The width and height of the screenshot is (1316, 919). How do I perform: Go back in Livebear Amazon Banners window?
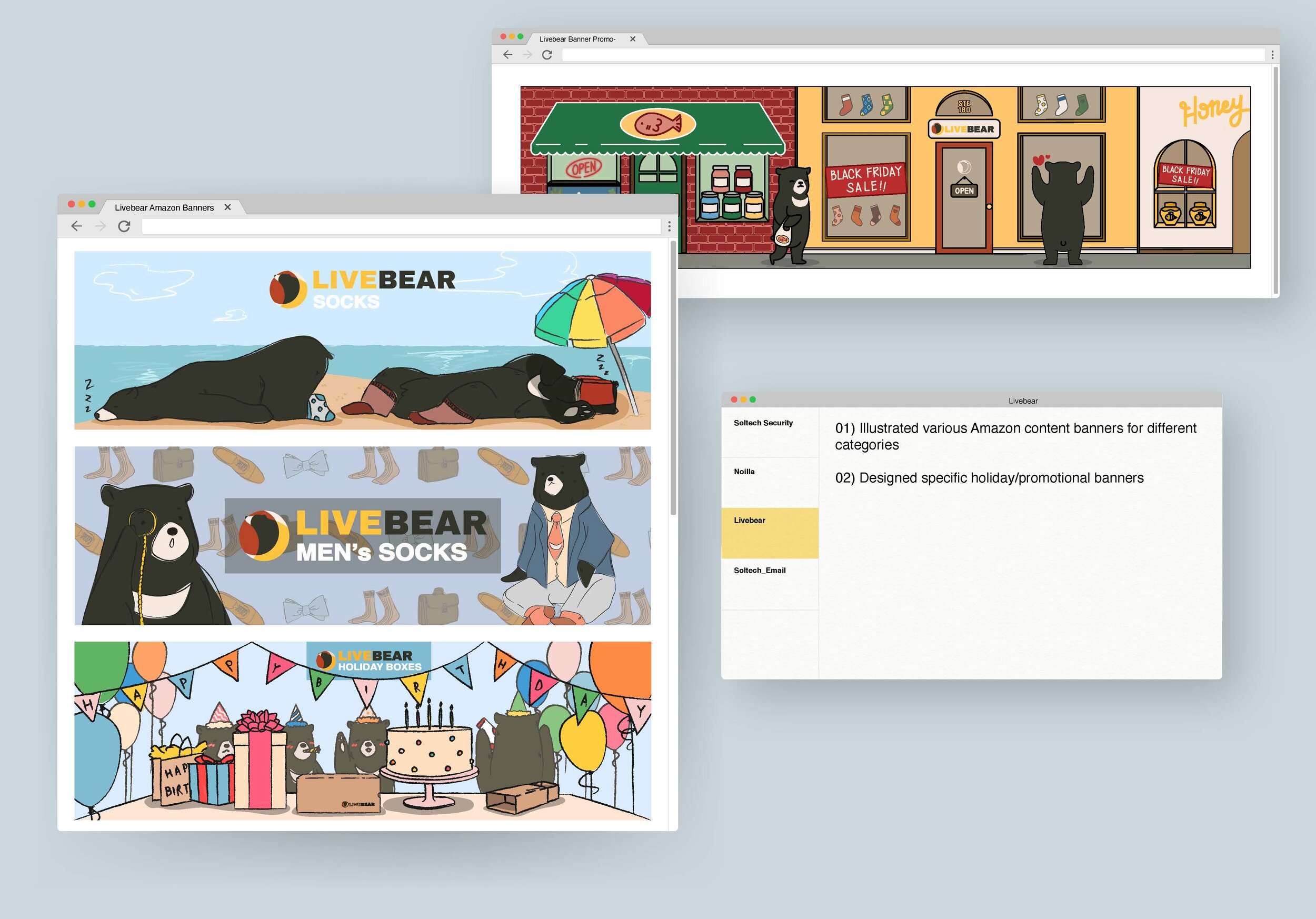77,226
